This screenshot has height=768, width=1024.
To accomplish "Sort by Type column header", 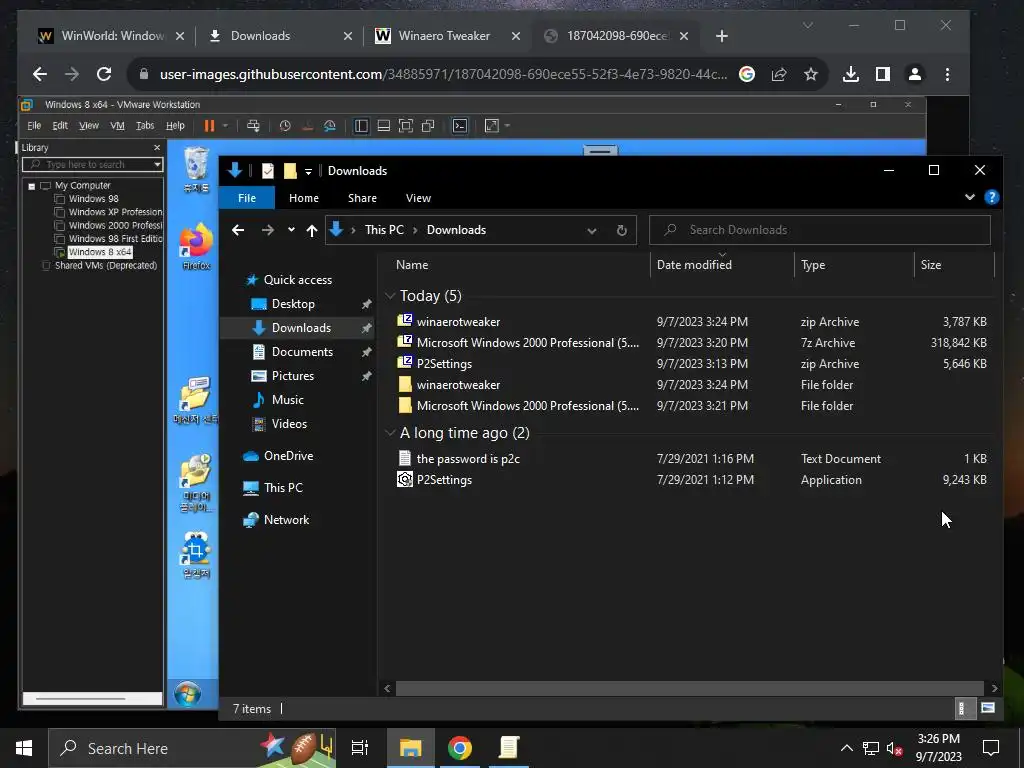I will [813, 264].
